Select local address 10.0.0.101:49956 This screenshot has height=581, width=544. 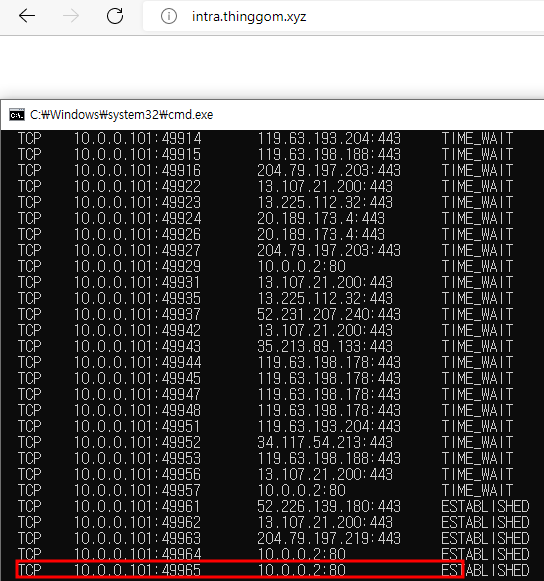click(x=137, y=474)
